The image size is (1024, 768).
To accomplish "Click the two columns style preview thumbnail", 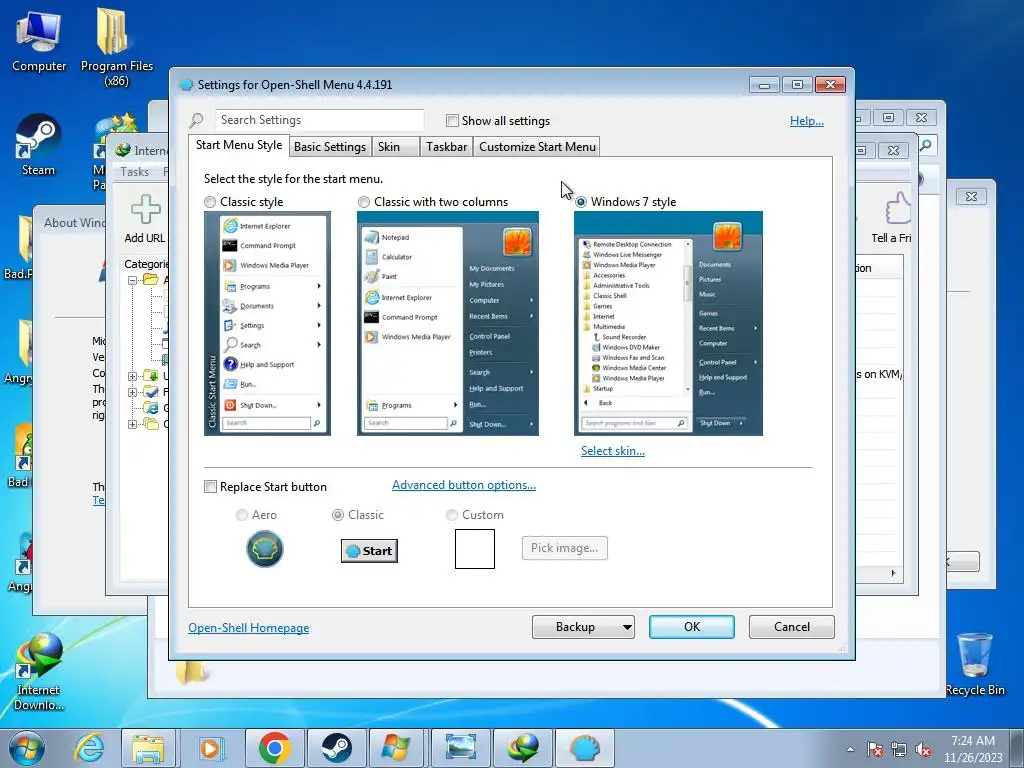I will click(x=448, y=323).
